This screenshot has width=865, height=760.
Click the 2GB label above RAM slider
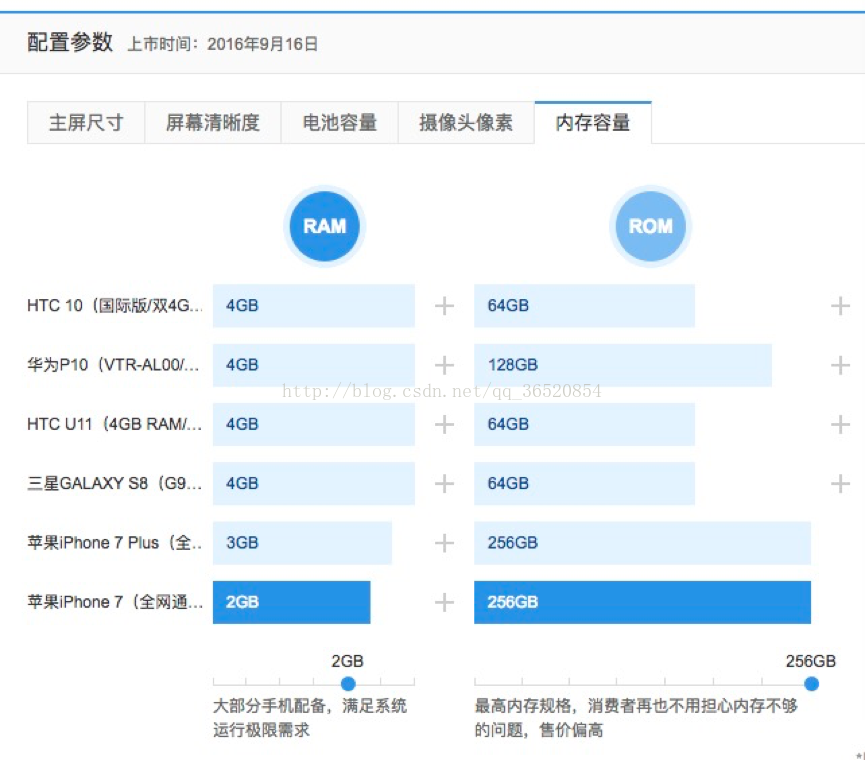(x=347, y=661)
